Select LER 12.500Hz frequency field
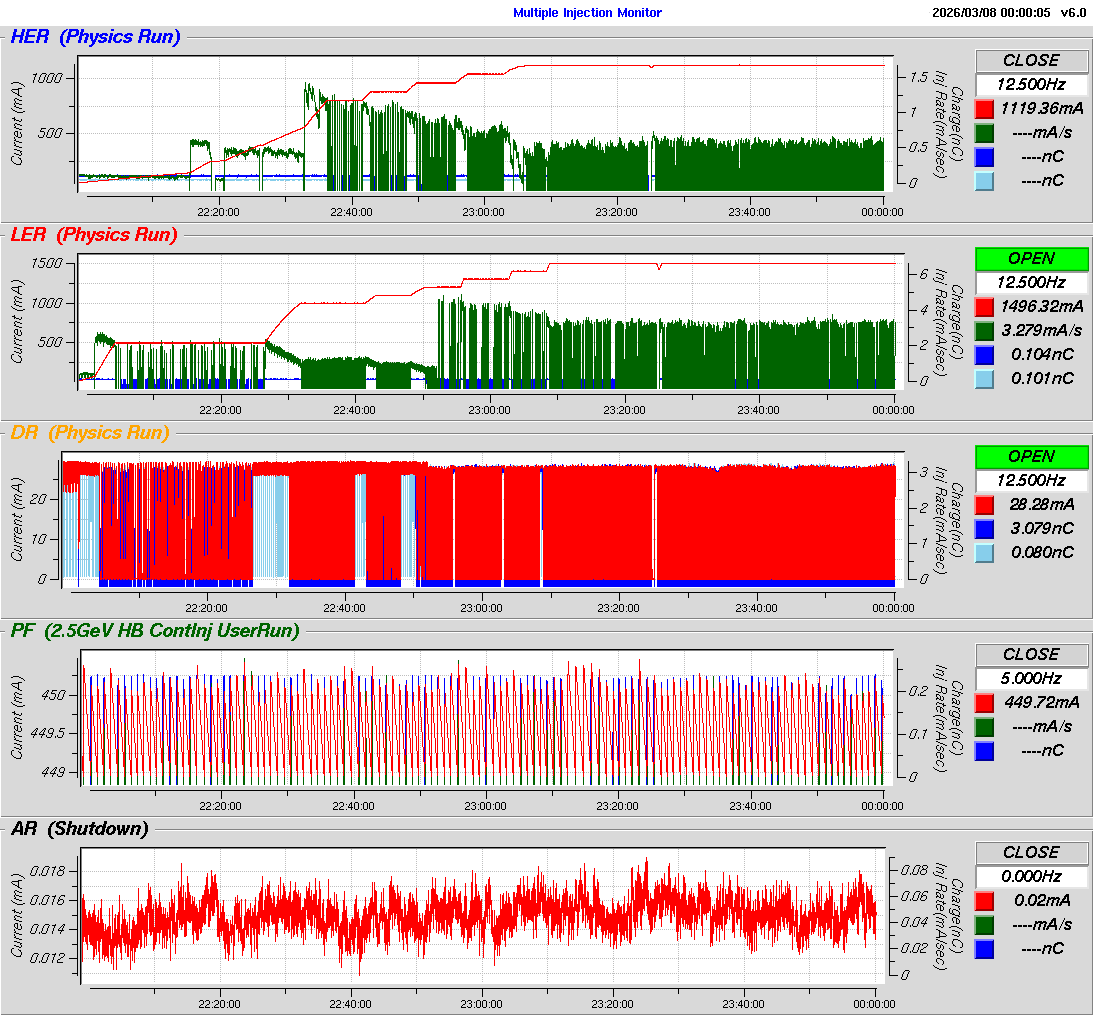This screenshot has height=1015, width=1093. [x=1031, y=282]
